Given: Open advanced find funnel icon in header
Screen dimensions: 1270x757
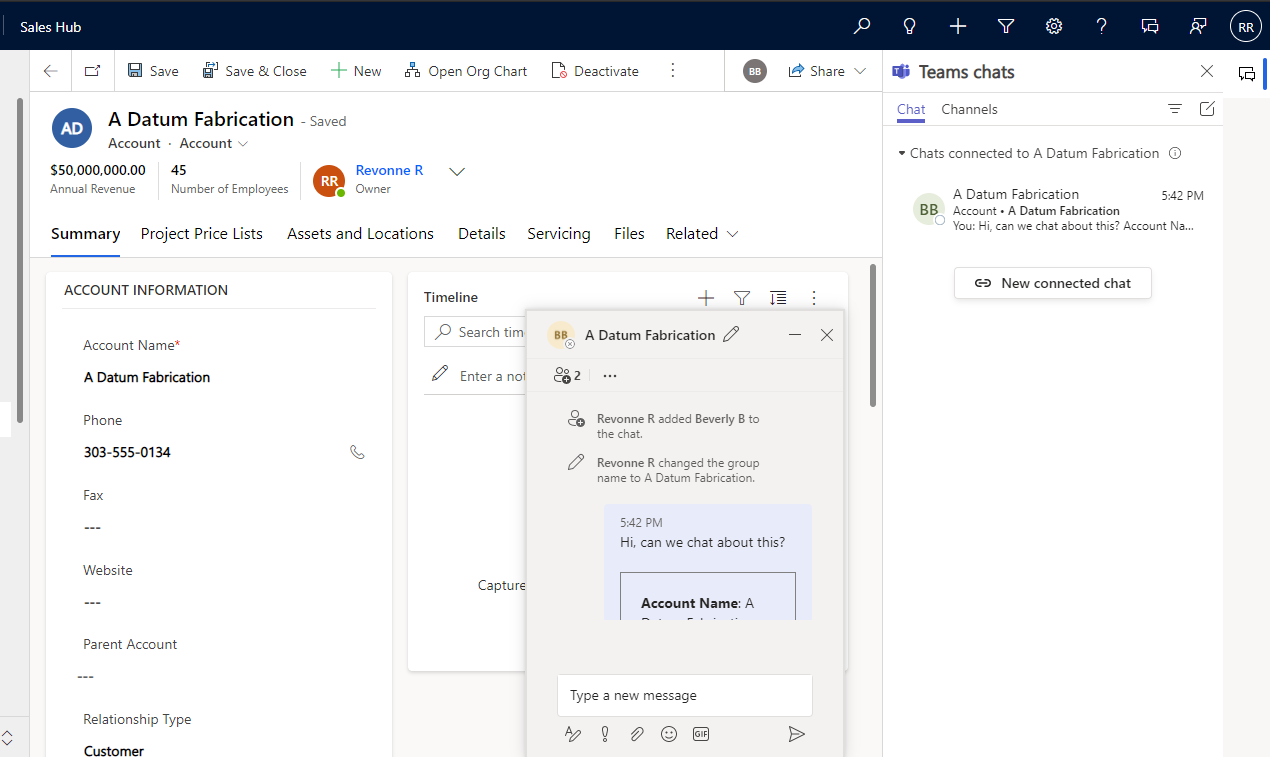Looking at the screenshot, I should coord(1006,27).
